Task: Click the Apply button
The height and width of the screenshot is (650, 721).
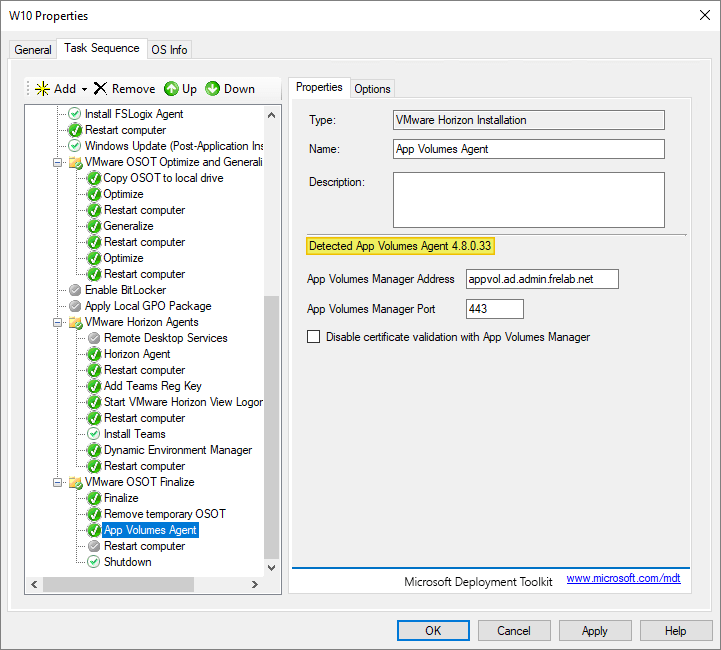Action: 594,631
